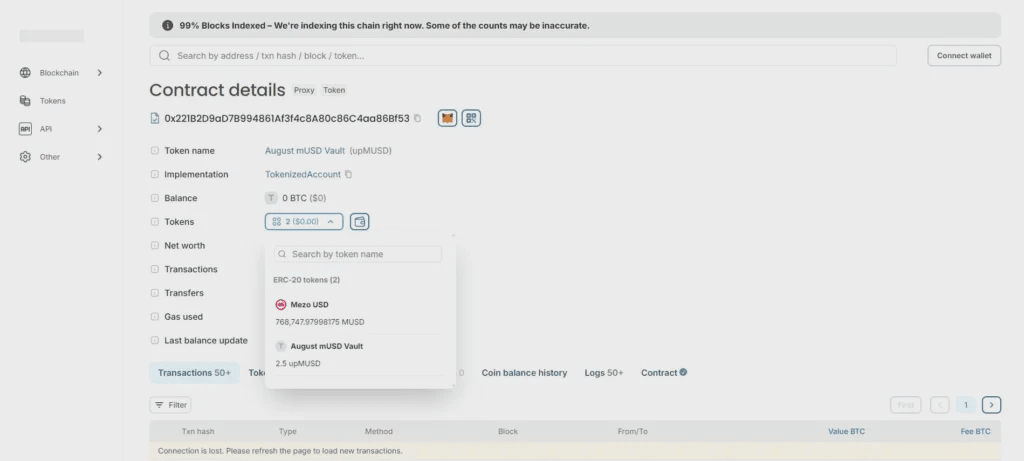The image size is (1024, 461).
Task: Click the info icon beside Gas used
Action: pos(155,317)
